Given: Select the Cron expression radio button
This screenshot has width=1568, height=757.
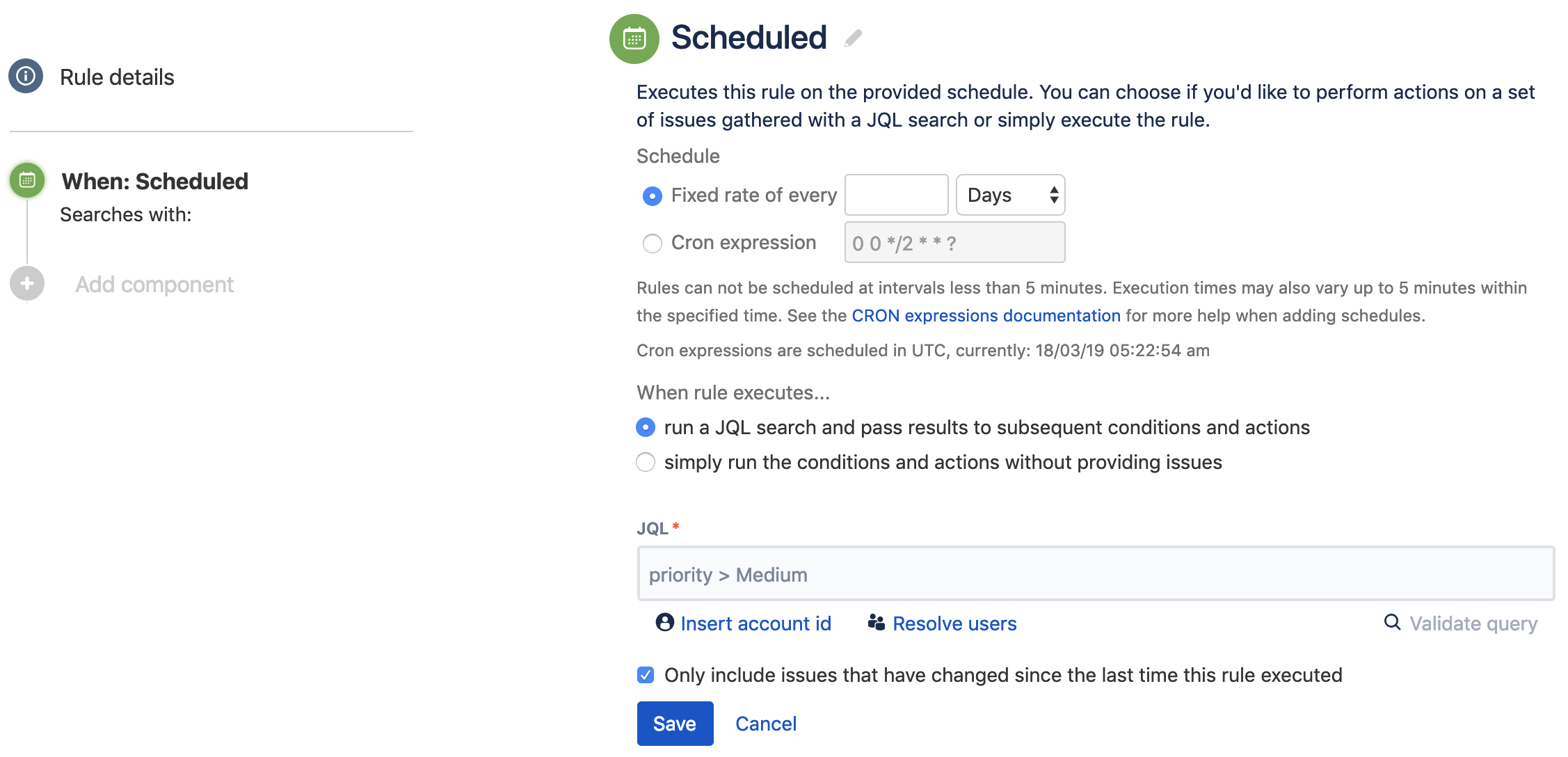Looking at the screenshot, I should coord(652,244).
